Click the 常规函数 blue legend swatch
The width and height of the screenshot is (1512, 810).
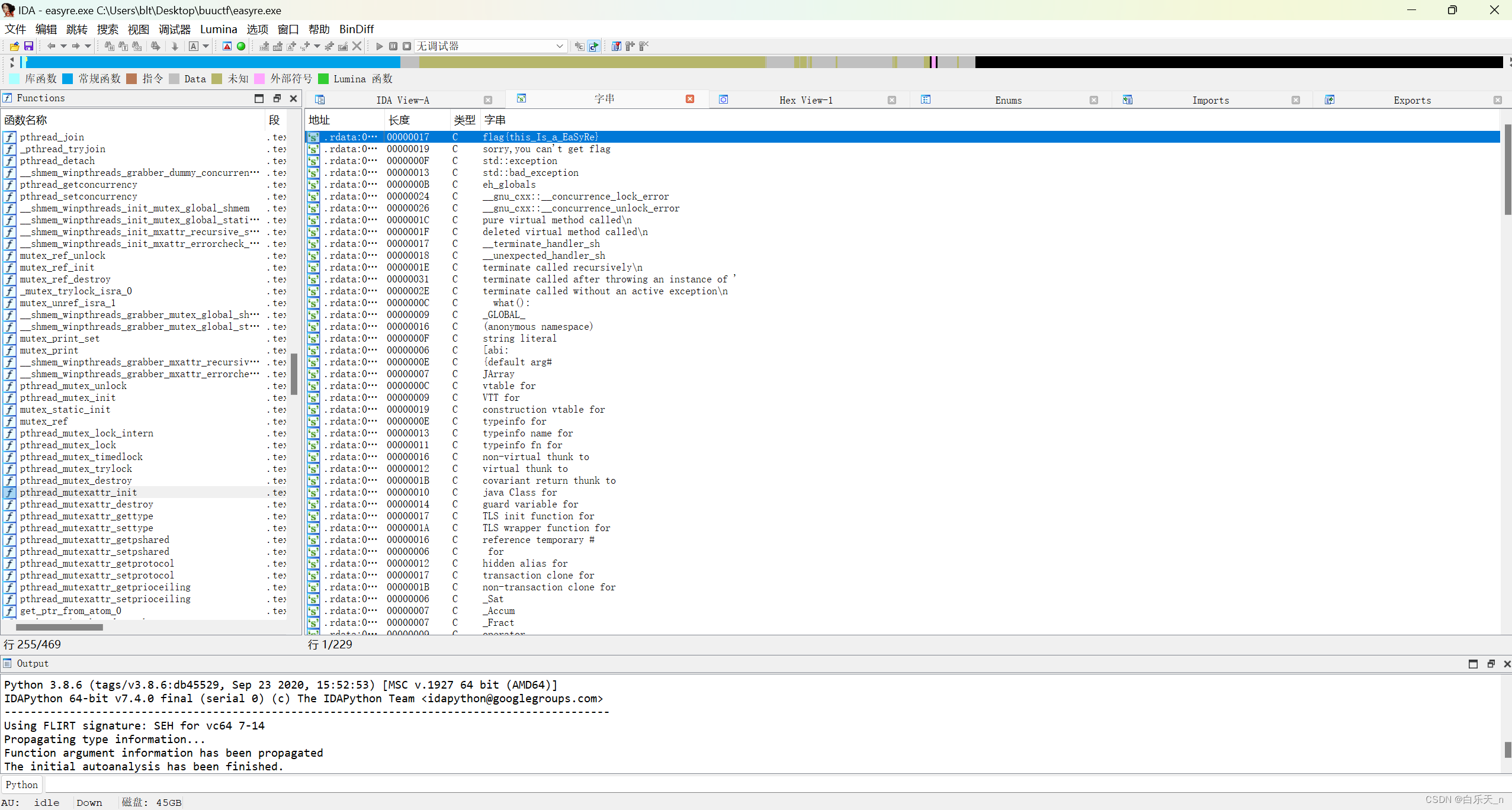(x=68, y=79)
